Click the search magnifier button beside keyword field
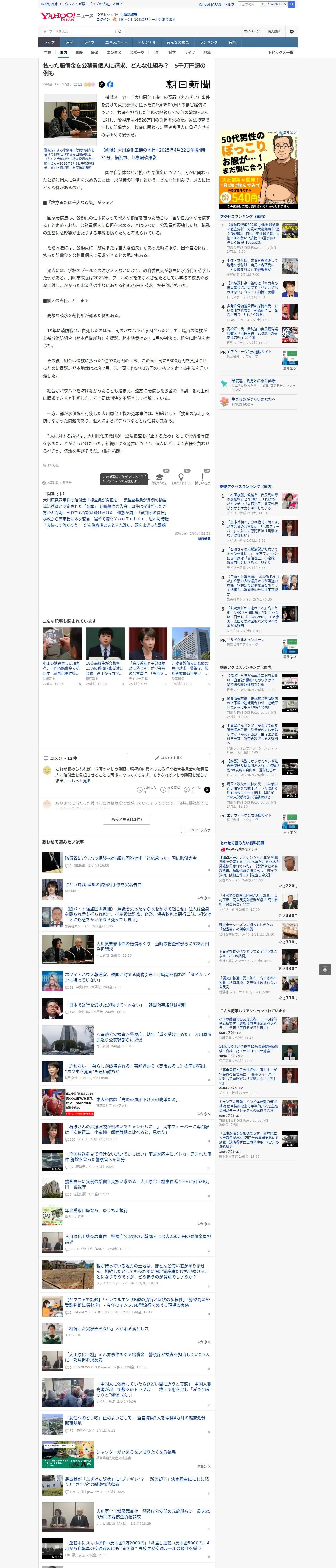336x1568 pixels. pos(120,32)
